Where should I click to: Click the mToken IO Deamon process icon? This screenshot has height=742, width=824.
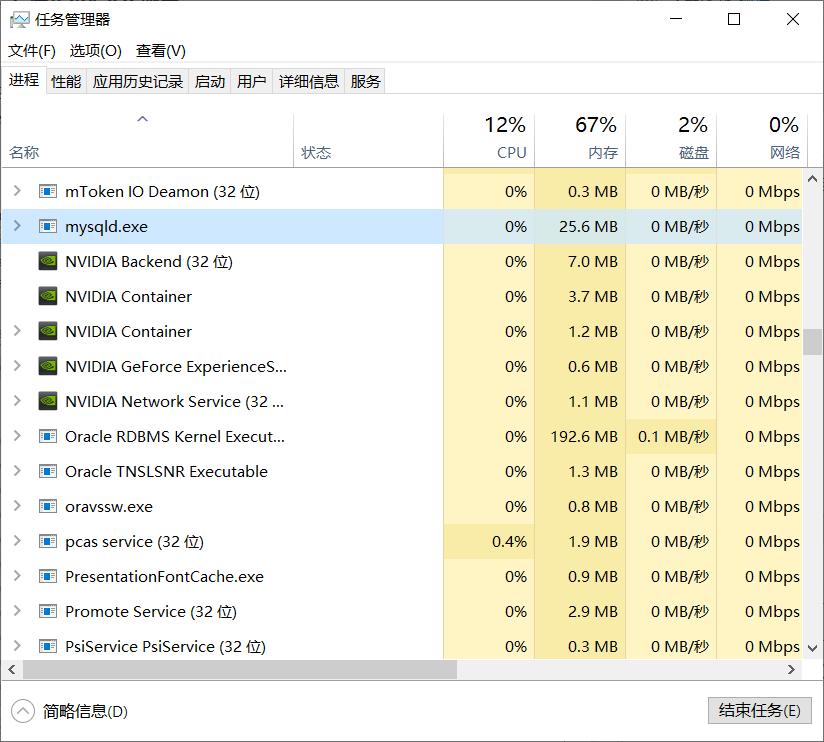(48, 191)
